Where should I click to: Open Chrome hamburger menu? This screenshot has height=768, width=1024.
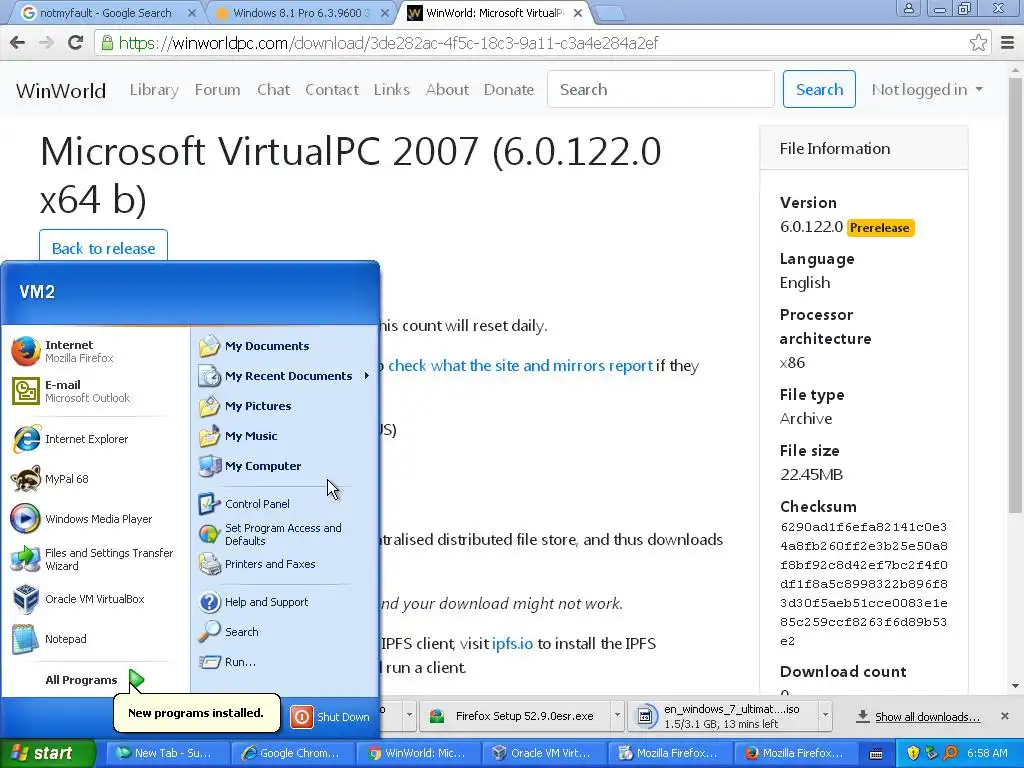(x=1008, y=43)
